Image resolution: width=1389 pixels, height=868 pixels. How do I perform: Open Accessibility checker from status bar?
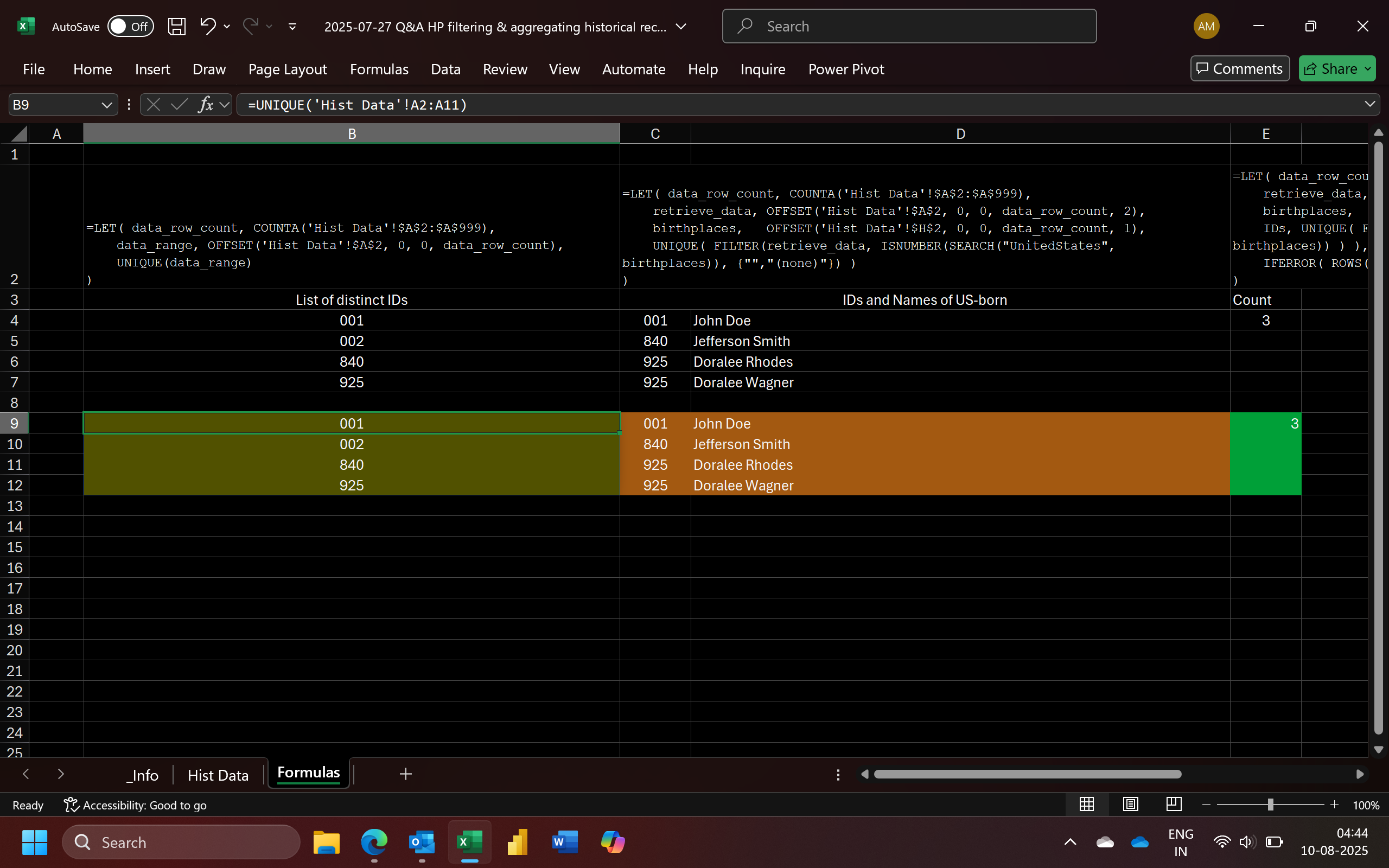click(x=136, y=805)
